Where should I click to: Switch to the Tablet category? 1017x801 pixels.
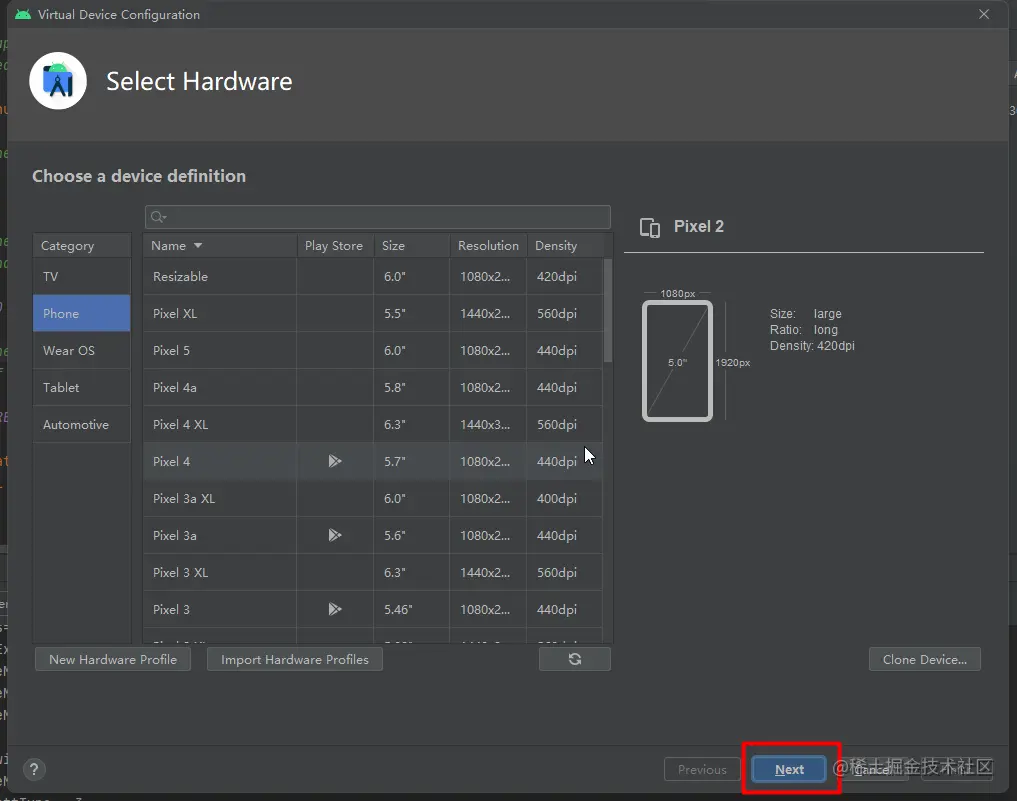click(81, 387)
